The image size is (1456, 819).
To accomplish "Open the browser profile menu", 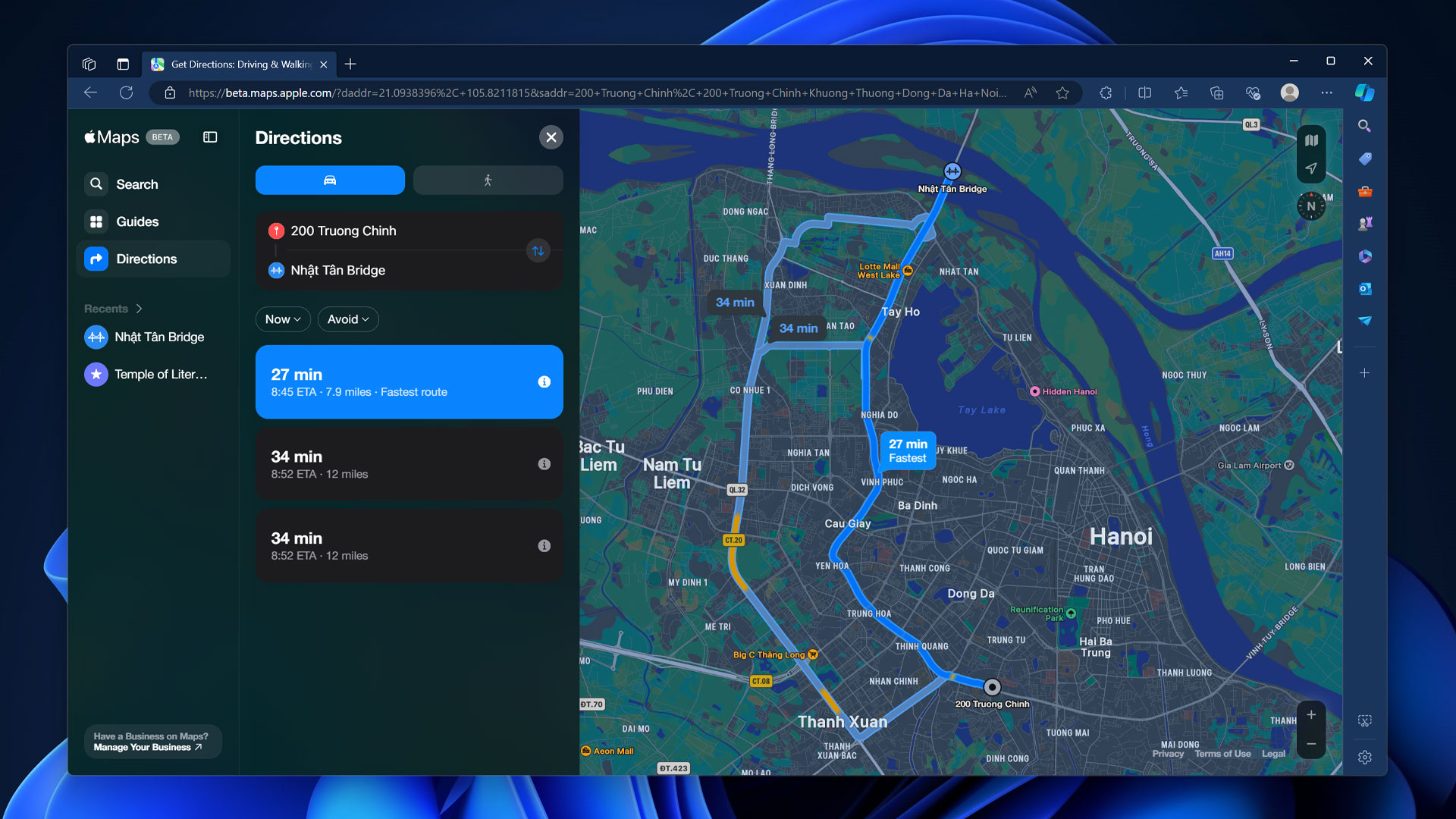I will 1289,93.
